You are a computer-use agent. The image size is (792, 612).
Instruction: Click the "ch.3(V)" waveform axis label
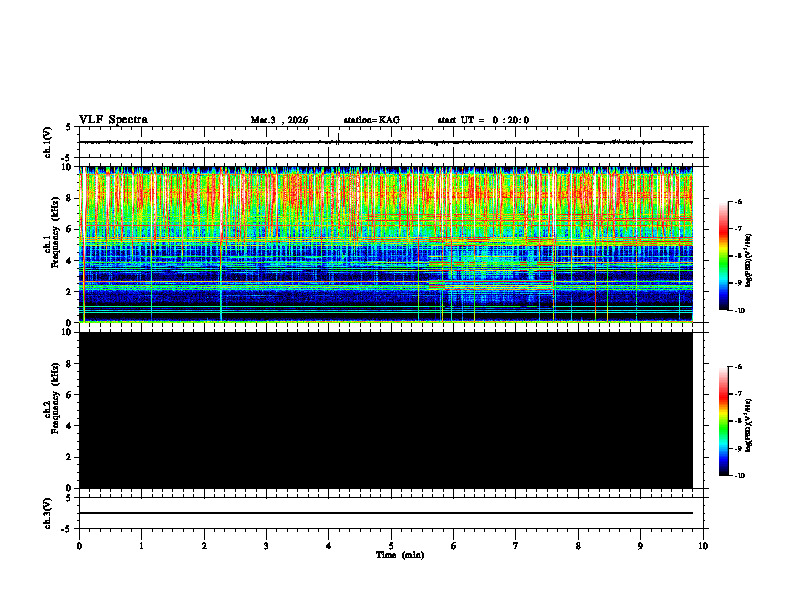(x=48, y=513)
